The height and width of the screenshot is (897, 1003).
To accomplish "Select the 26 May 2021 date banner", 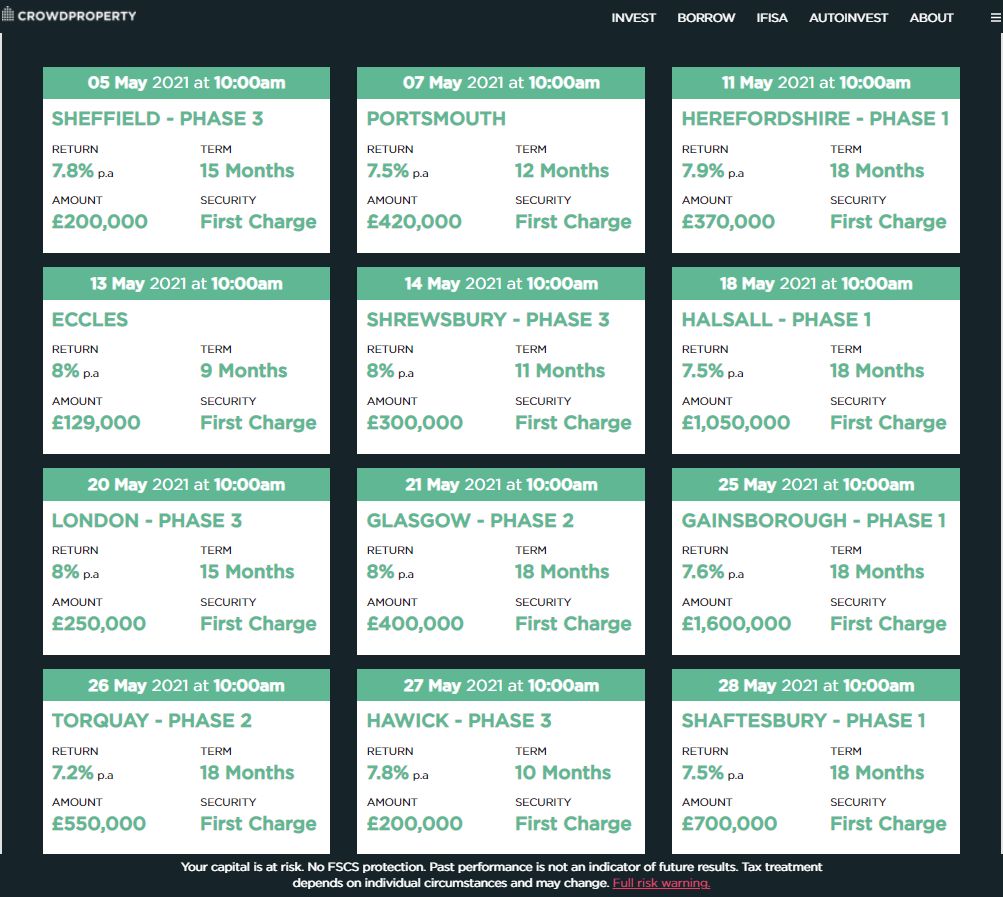I will pyautogui.click(x=186, y=685).
